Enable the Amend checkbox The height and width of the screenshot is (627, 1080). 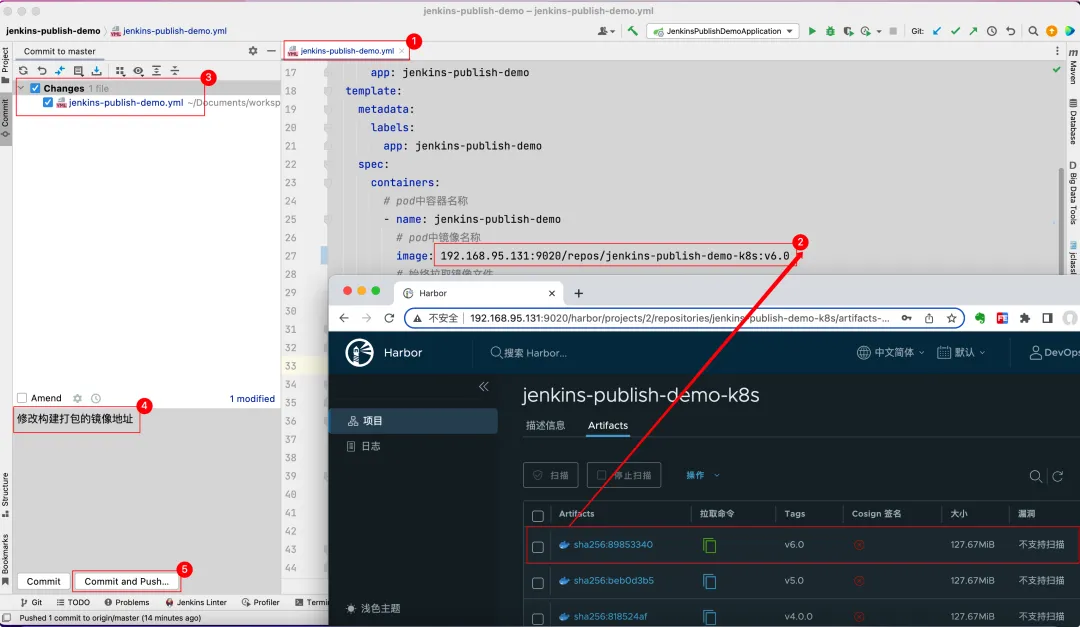point(22,398)
